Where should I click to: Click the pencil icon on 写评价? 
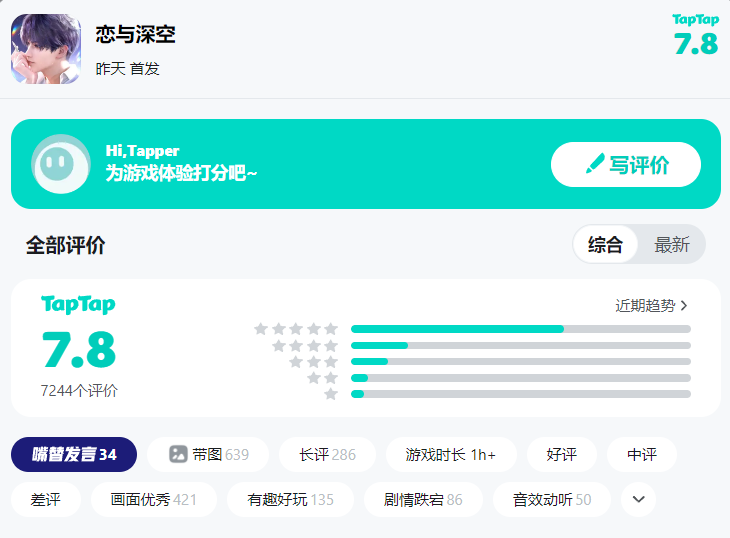tap(595, 164)
